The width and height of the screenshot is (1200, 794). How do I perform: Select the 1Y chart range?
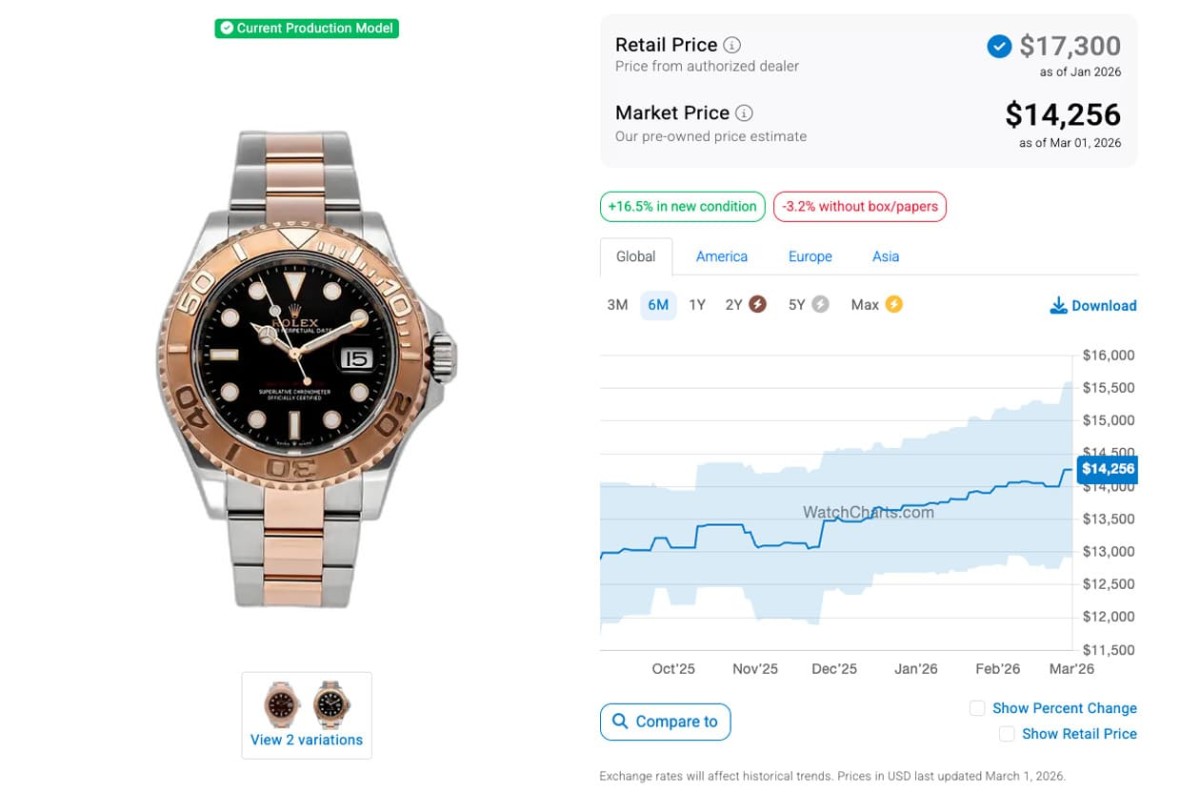697,305
